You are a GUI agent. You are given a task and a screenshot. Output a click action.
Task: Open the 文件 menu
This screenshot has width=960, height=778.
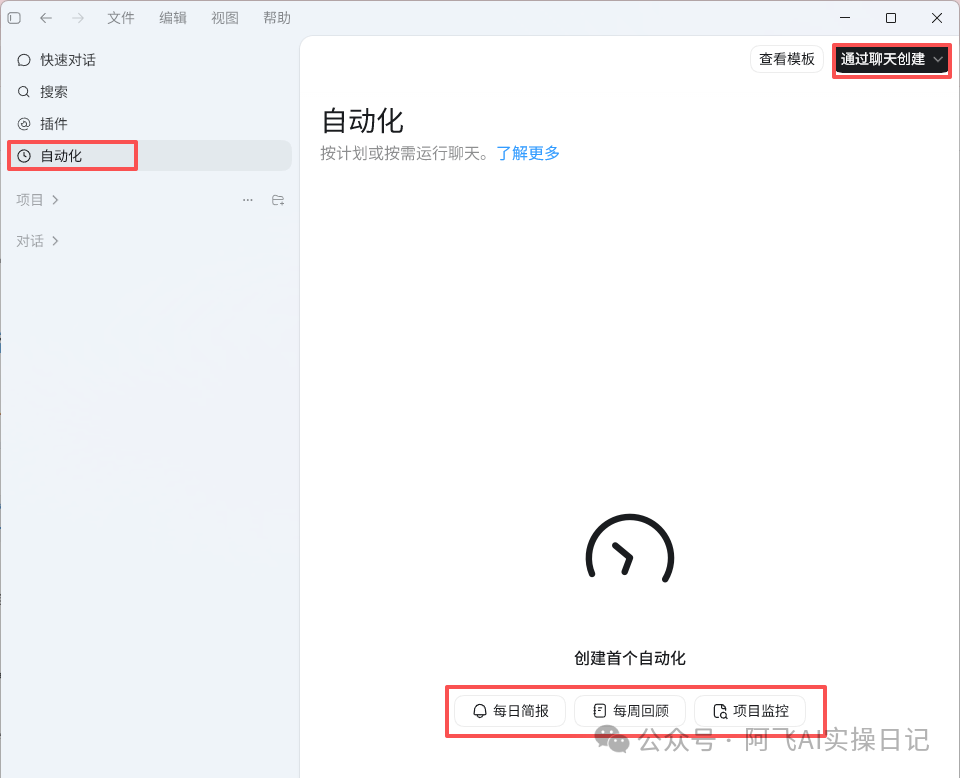[x=121, y=18]
